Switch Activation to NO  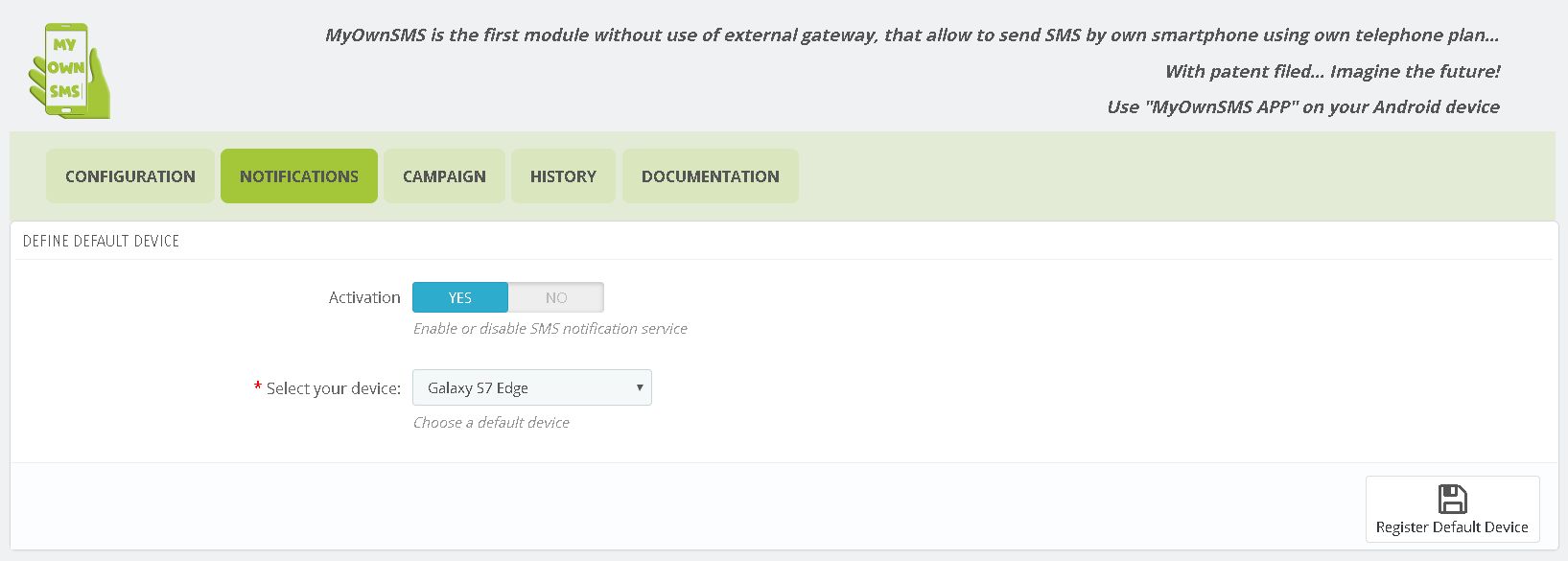click(556, 297)
